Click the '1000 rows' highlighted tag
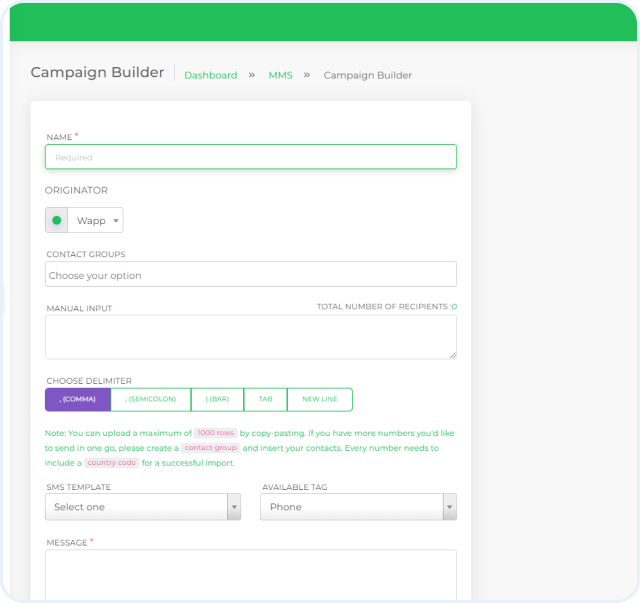The height and width of the screenshot is (603, 640). pyautogui.click(x=215, y=433)
